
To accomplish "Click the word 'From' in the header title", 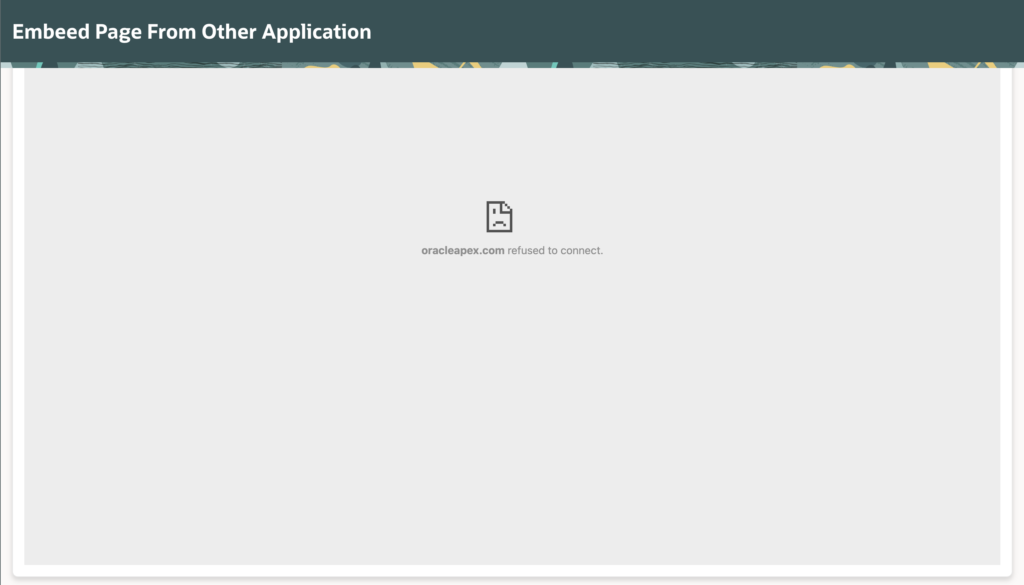I will [172, 31].
